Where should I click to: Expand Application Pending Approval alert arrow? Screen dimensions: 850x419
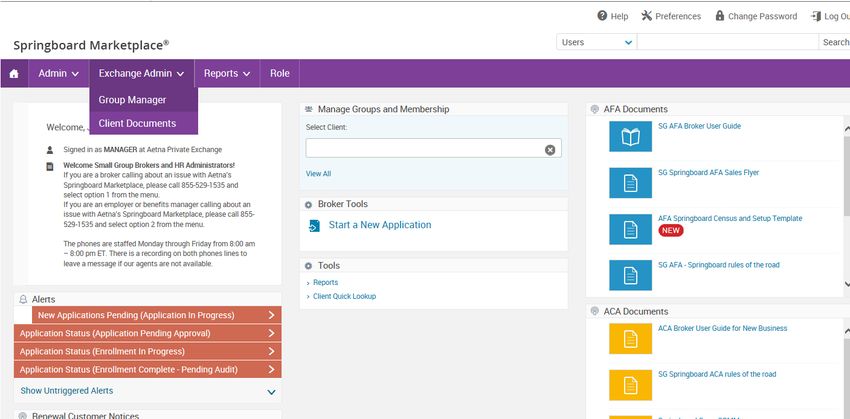click(x=272, y=333)
